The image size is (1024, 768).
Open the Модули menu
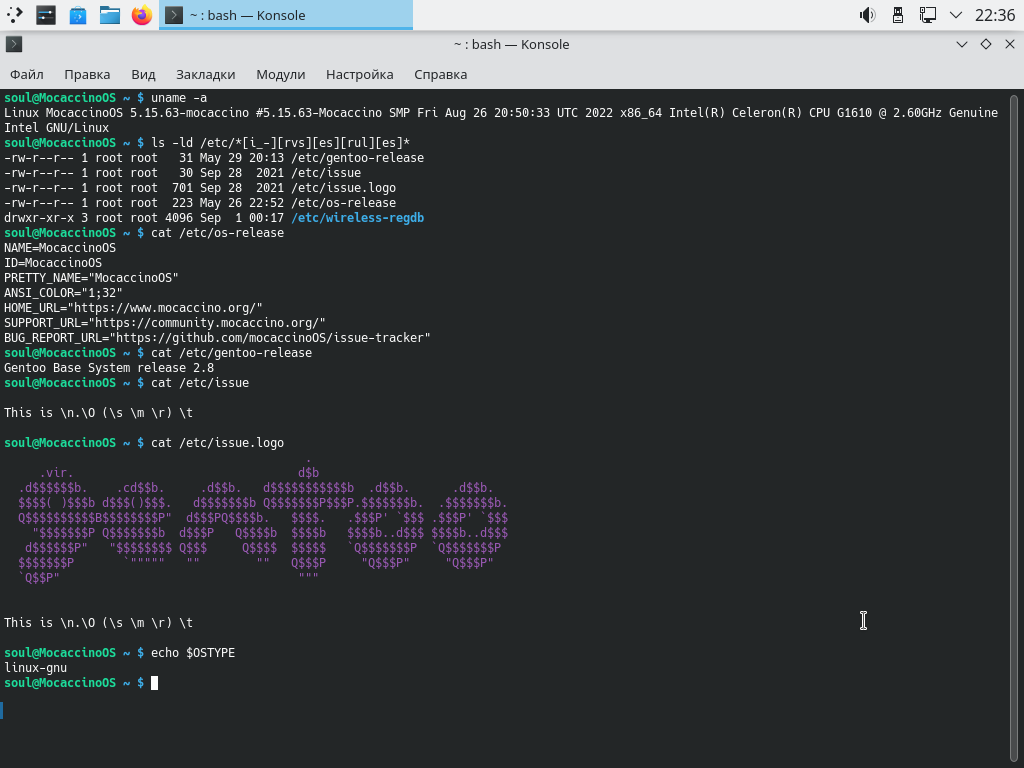tap(281, 74)
